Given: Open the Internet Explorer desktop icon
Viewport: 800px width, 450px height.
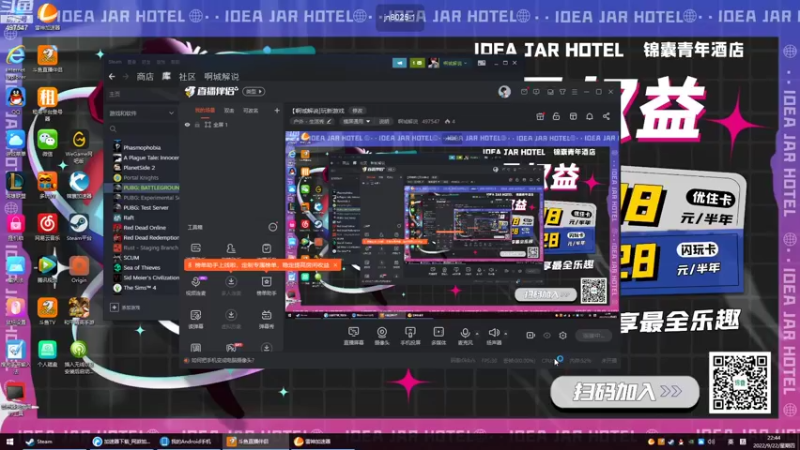Looking at the screenshot, I should pos(15,61).
